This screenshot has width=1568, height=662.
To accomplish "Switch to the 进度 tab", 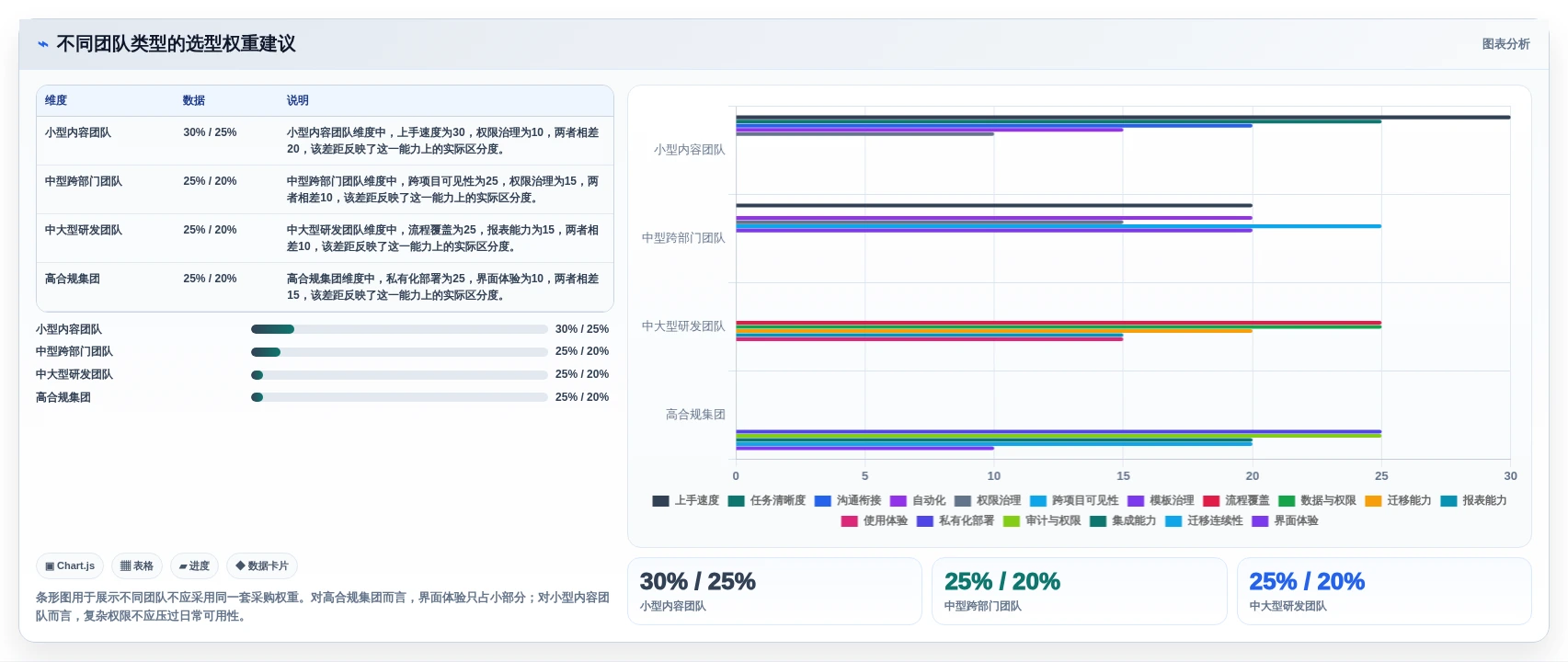I will pyautogui.click(x=194, y=566).
